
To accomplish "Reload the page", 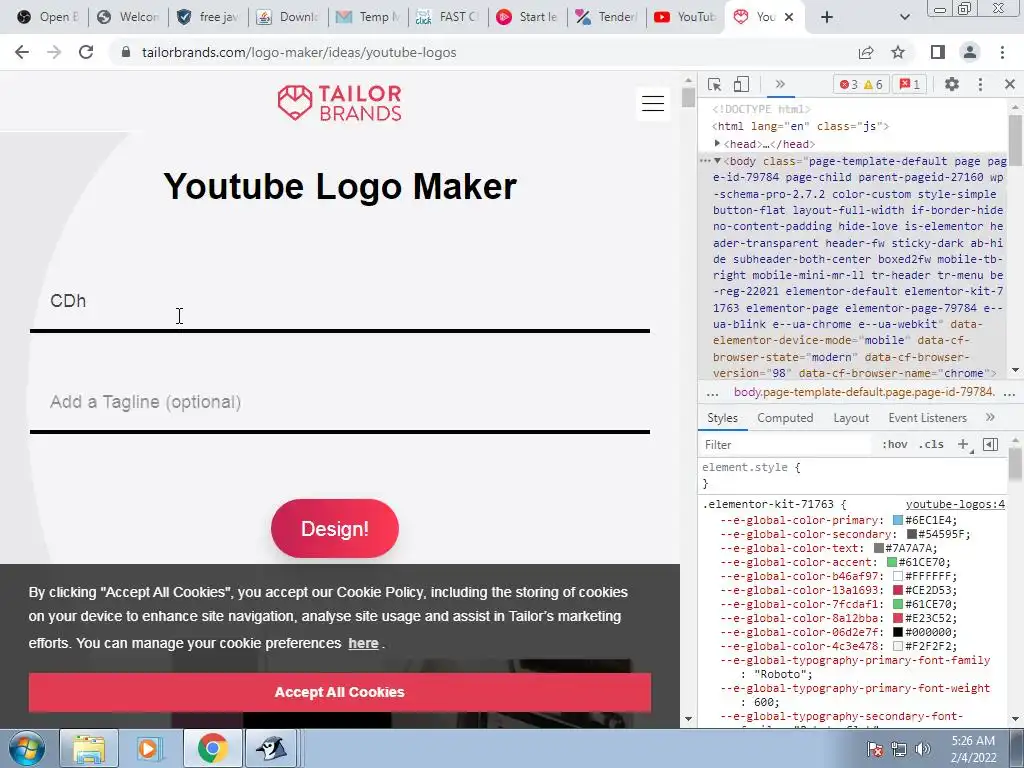I will 86,52.
